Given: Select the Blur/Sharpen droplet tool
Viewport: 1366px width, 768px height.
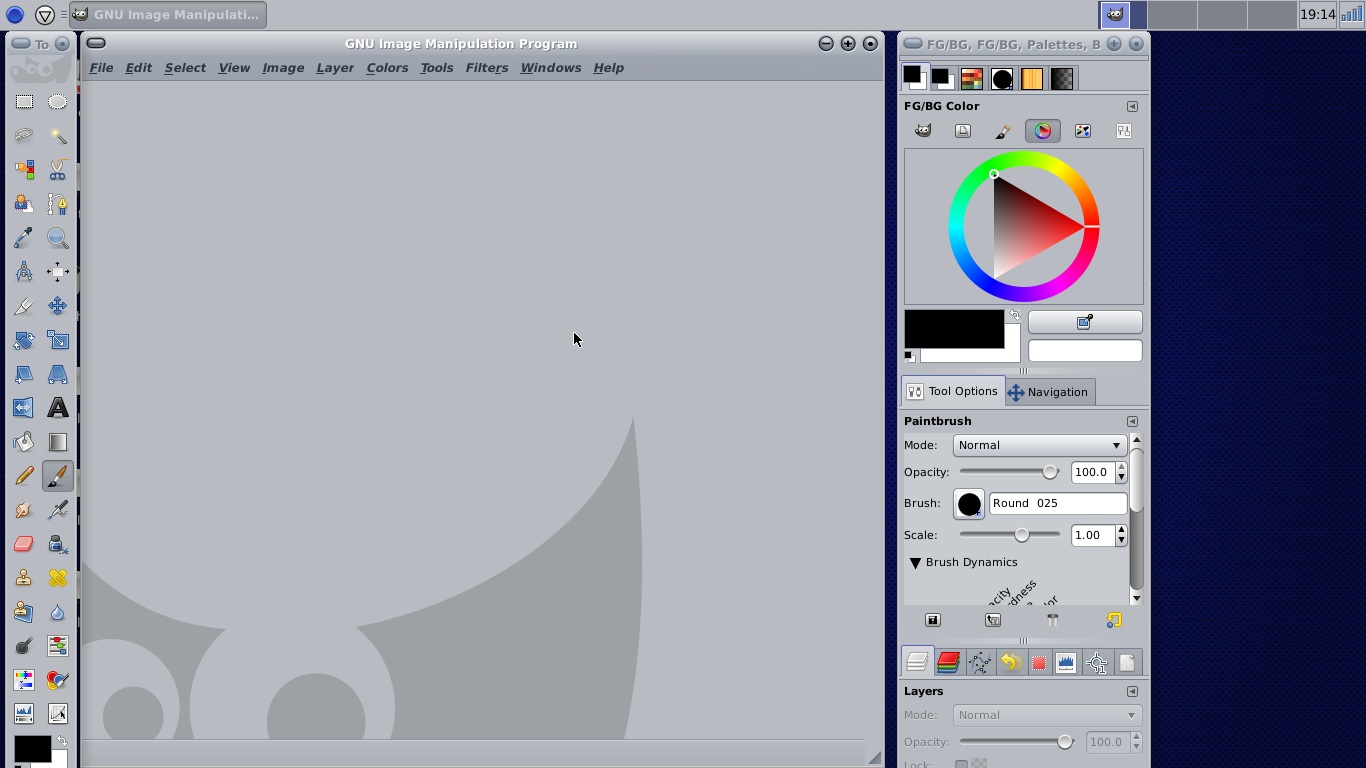Looking at the screenshot, I should [58, 612].
